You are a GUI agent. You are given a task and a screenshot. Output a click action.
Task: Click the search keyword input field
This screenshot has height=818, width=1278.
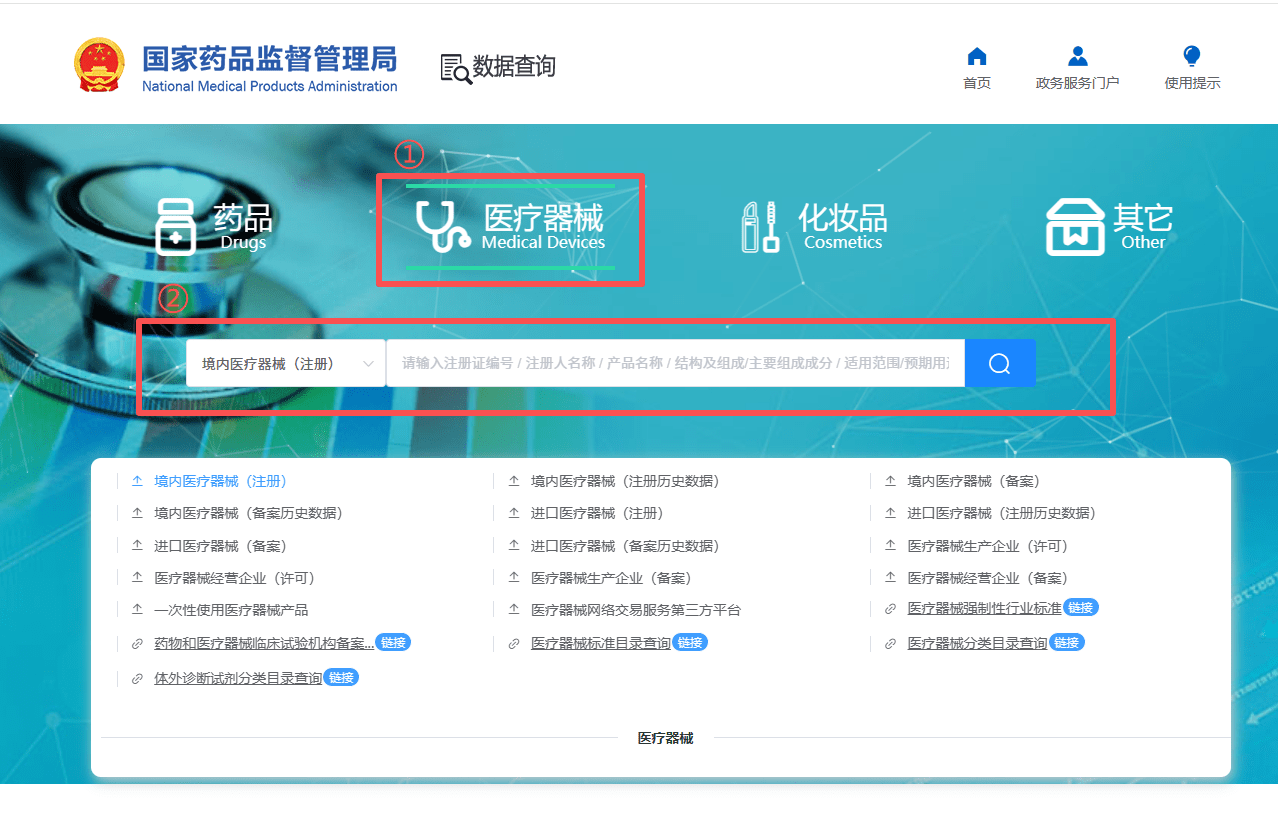[675, 363]
